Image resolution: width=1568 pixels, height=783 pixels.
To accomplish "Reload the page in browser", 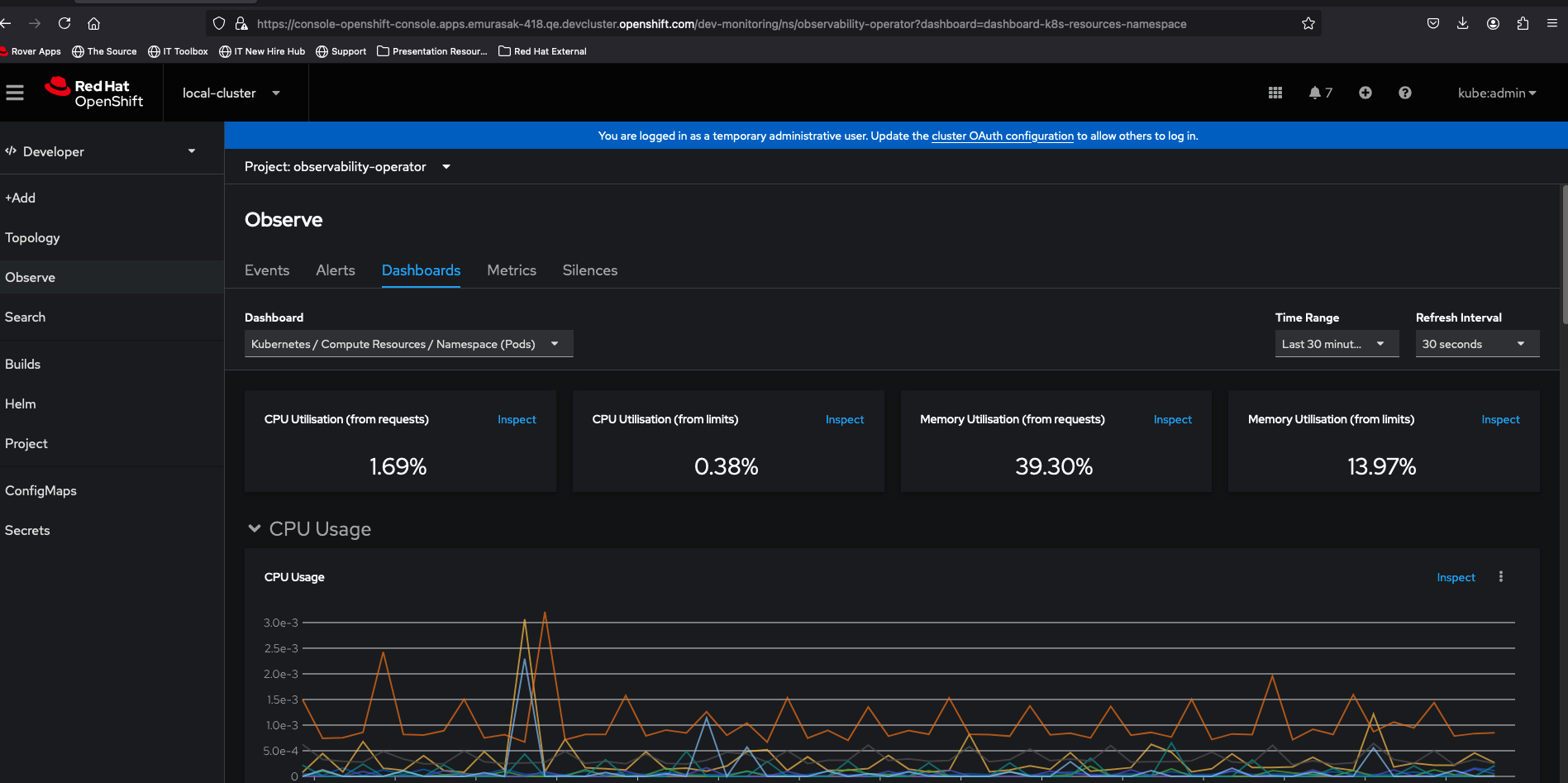I will [x=64, y=24].
